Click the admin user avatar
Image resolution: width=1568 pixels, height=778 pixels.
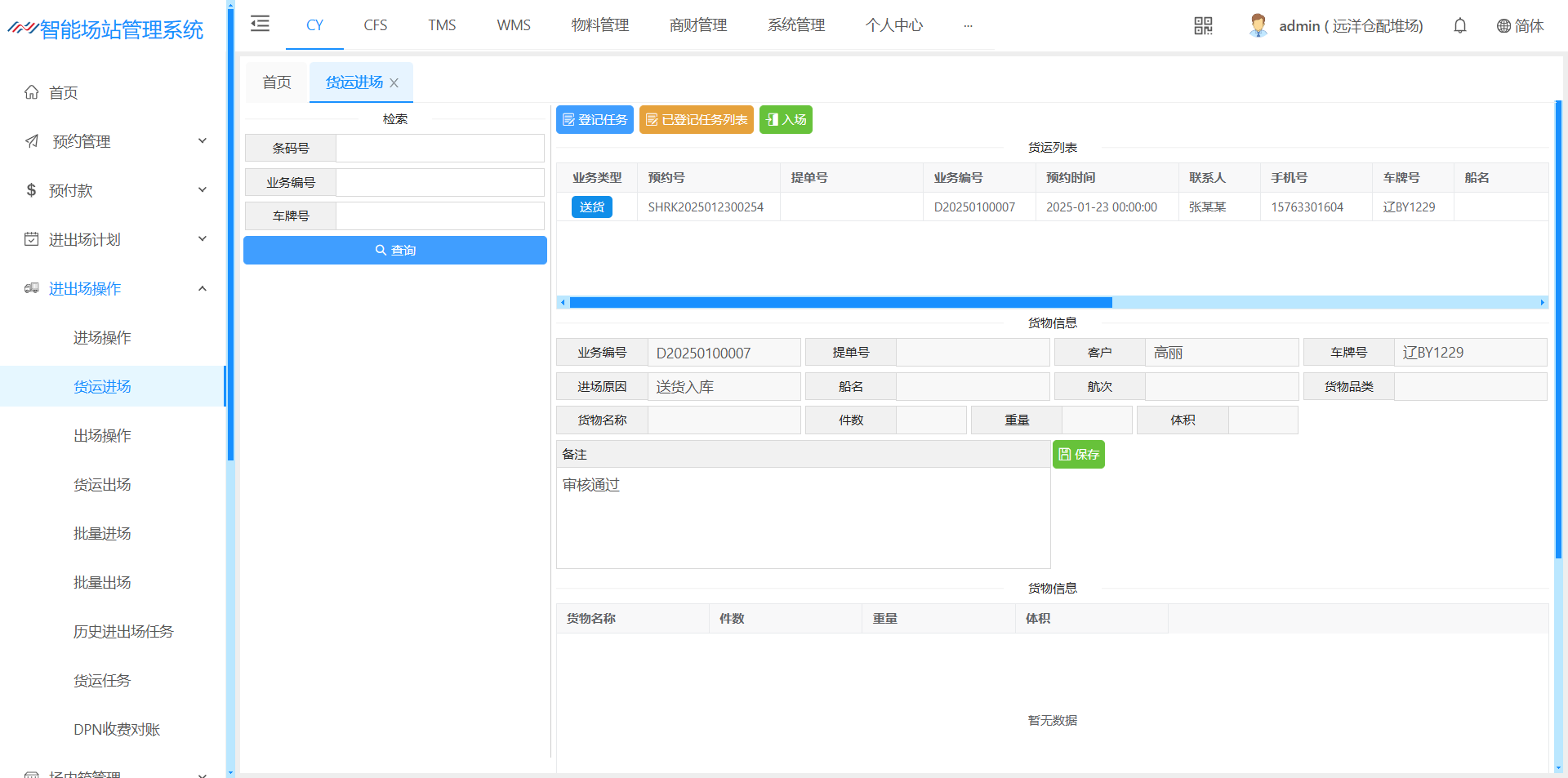tap(1258, 25)
